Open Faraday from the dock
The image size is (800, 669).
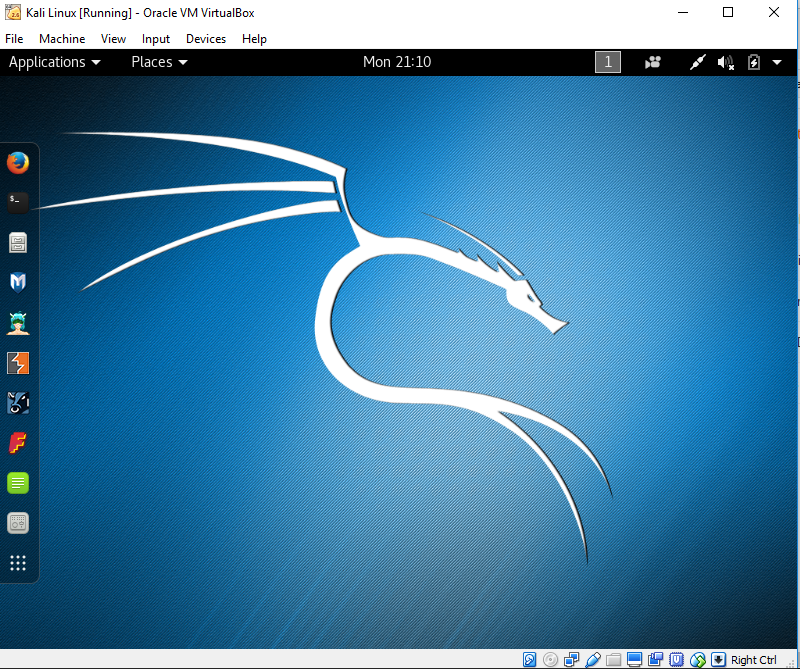click(x=18, y=442)
